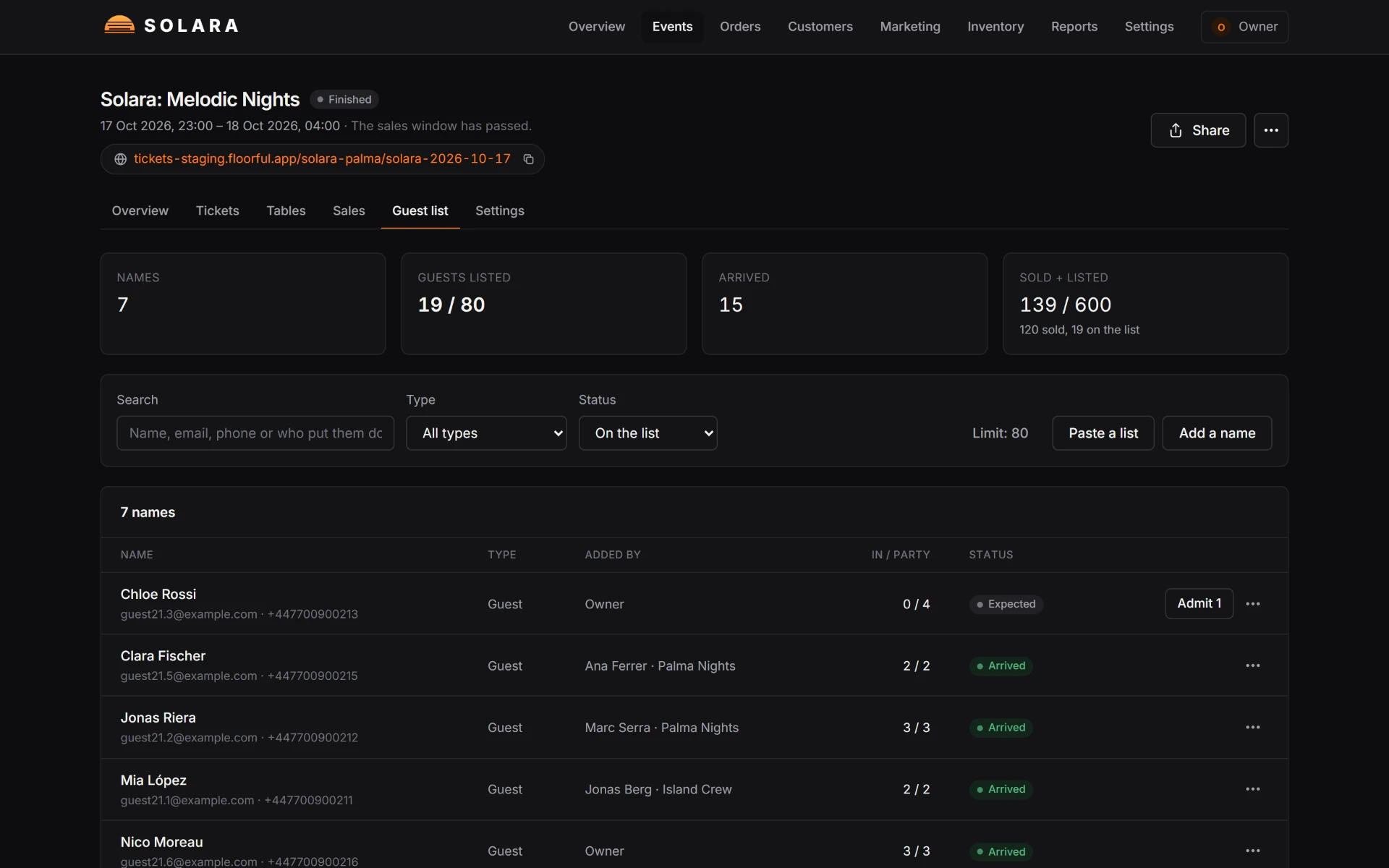The image size is (1389, 868).
Task: Open the tickets-staging event link
Action: (322, 158)
